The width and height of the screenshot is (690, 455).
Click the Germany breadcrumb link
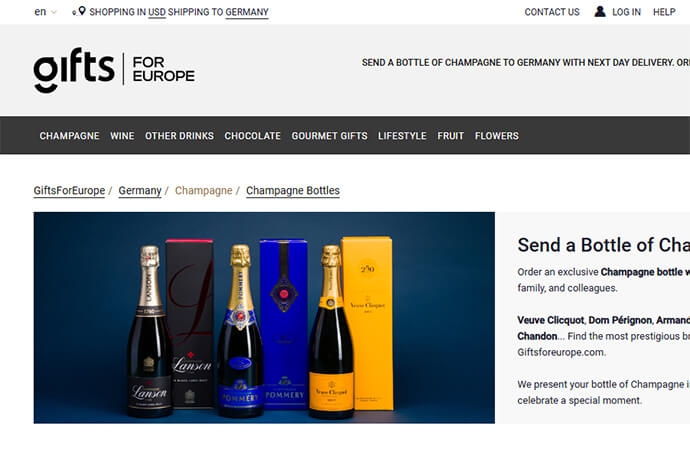coord(140,191)
